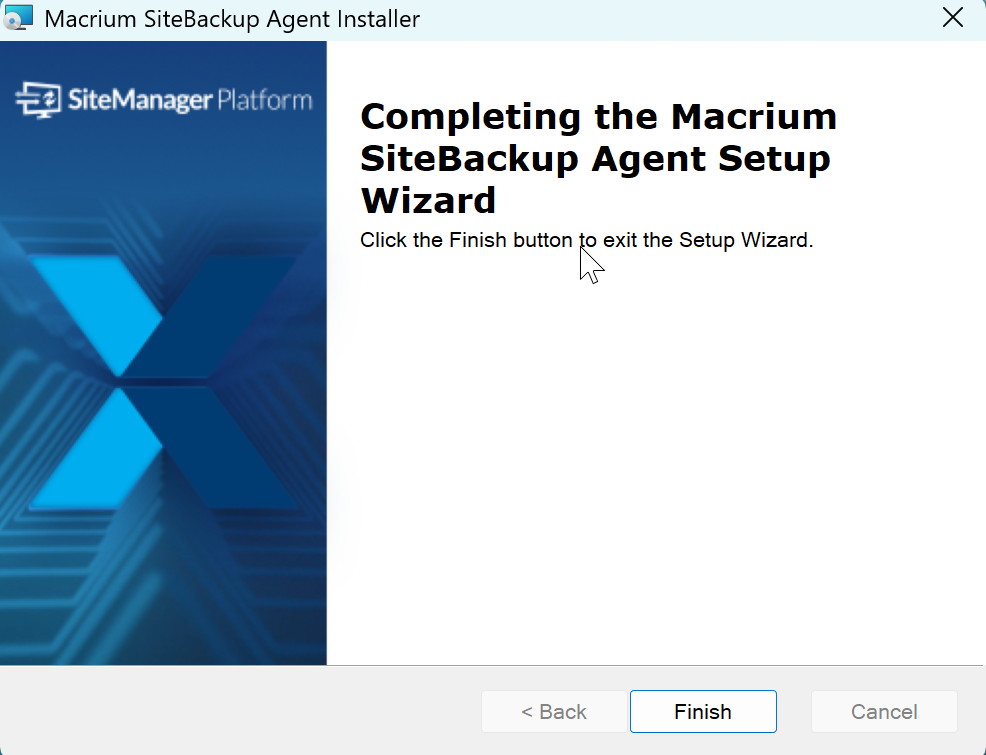
Task: Click the greyed-out Back button
Action: point(554,712)
